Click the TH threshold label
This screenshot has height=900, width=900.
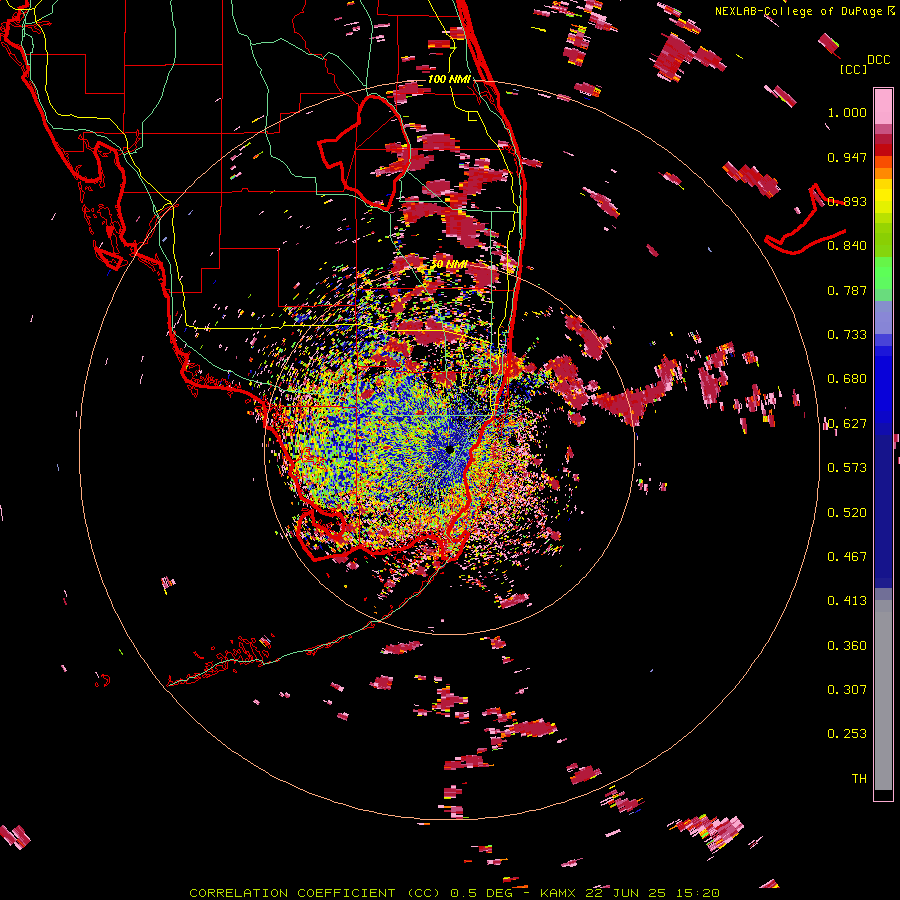[x=859, y=779]
